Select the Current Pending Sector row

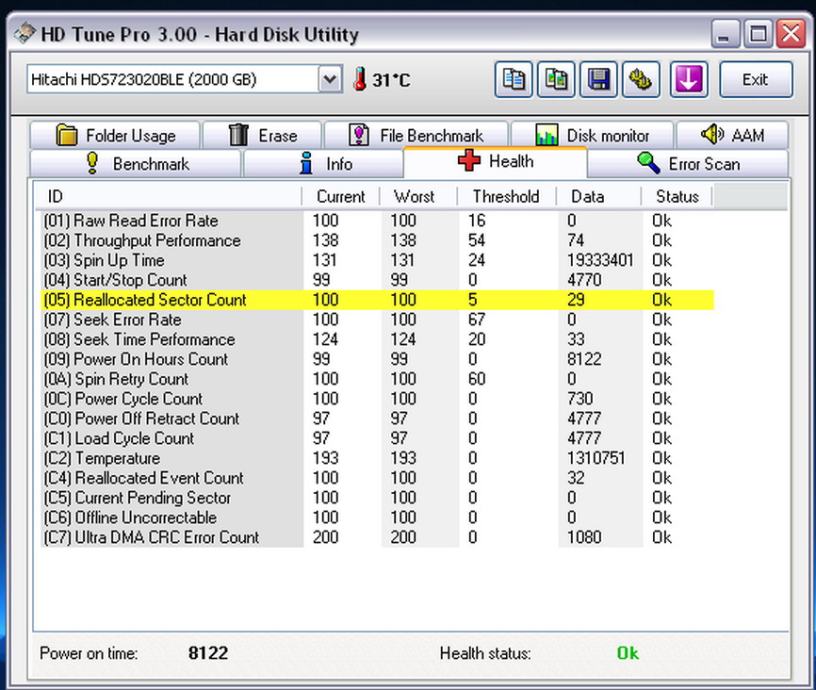[377, 497]
